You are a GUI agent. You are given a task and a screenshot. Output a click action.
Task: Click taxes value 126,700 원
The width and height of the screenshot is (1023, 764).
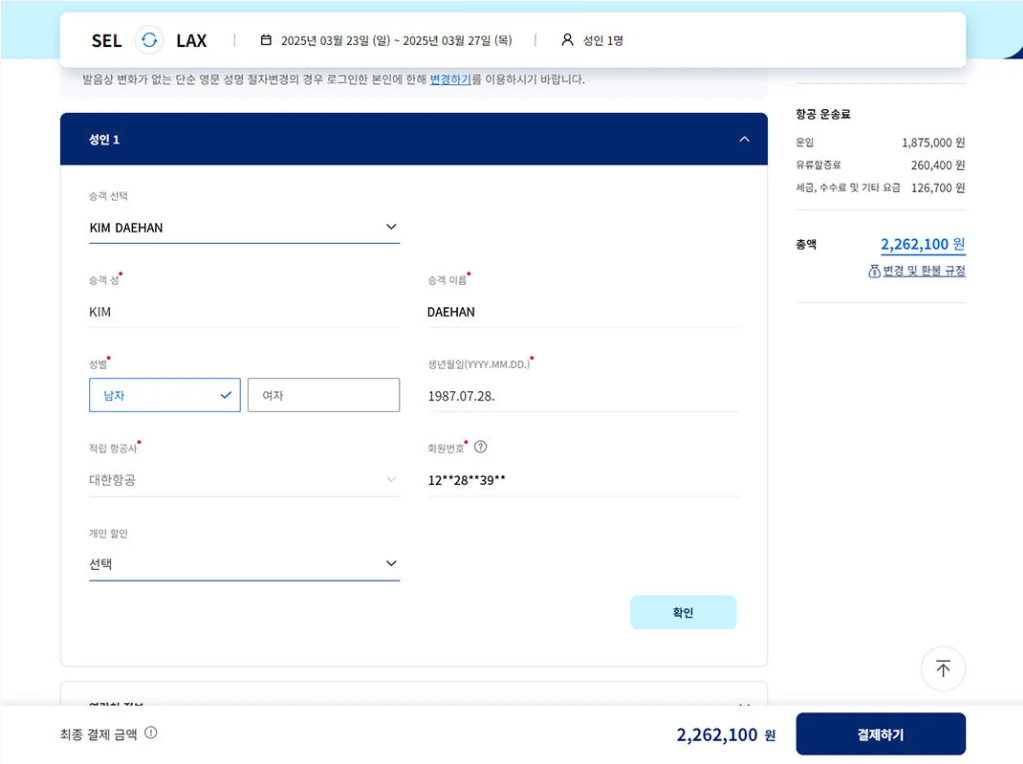click(938, 188)
